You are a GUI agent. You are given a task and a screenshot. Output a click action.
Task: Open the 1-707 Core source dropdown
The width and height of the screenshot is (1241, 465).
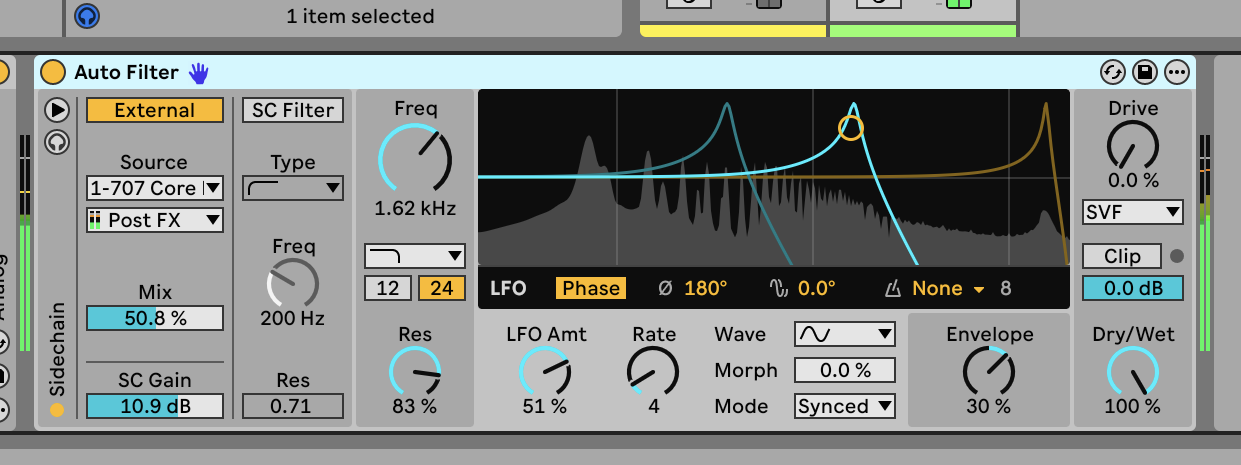coord(155,188)
